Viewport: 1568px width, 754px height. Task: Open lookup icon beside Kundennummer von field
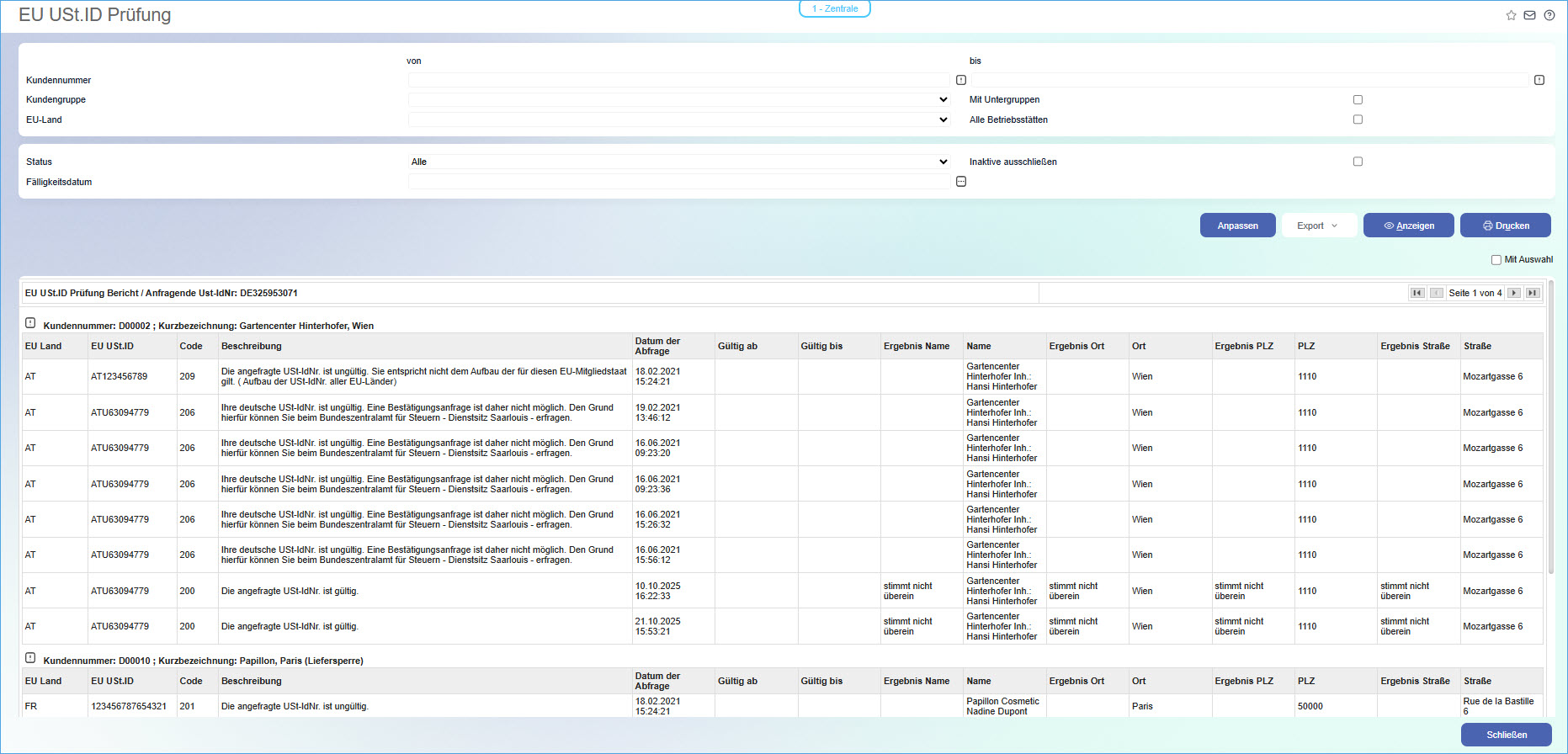(961, 80)
